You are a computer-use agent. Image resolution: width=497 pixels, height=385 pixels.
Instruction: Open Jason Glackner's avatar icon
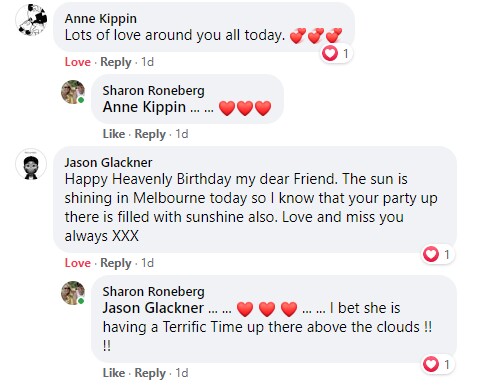point(31,164)
